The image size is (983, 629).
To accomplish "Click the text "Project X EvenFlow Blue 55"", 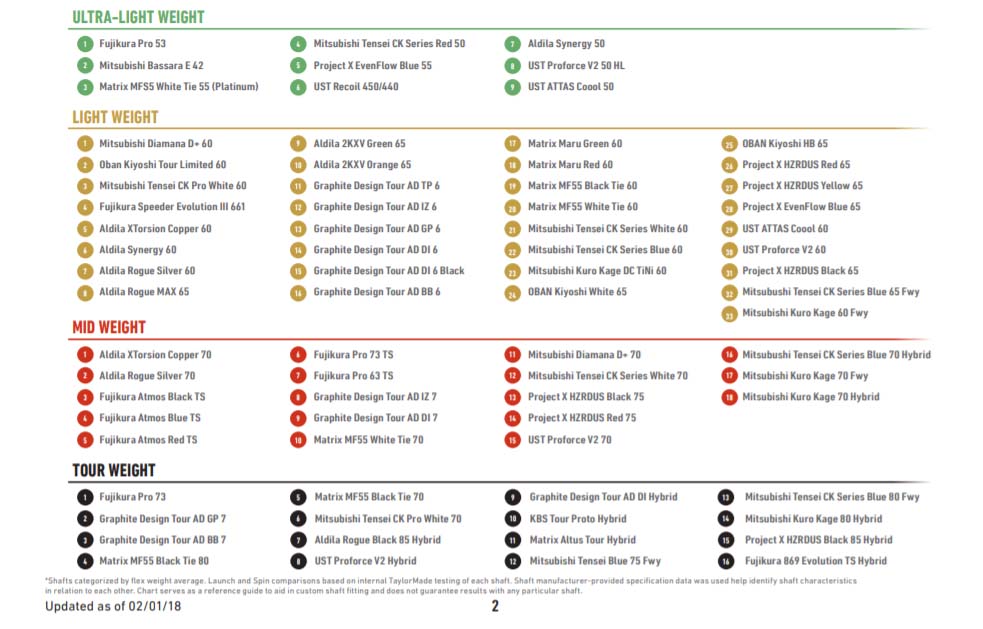I will [x=372, y=65].
